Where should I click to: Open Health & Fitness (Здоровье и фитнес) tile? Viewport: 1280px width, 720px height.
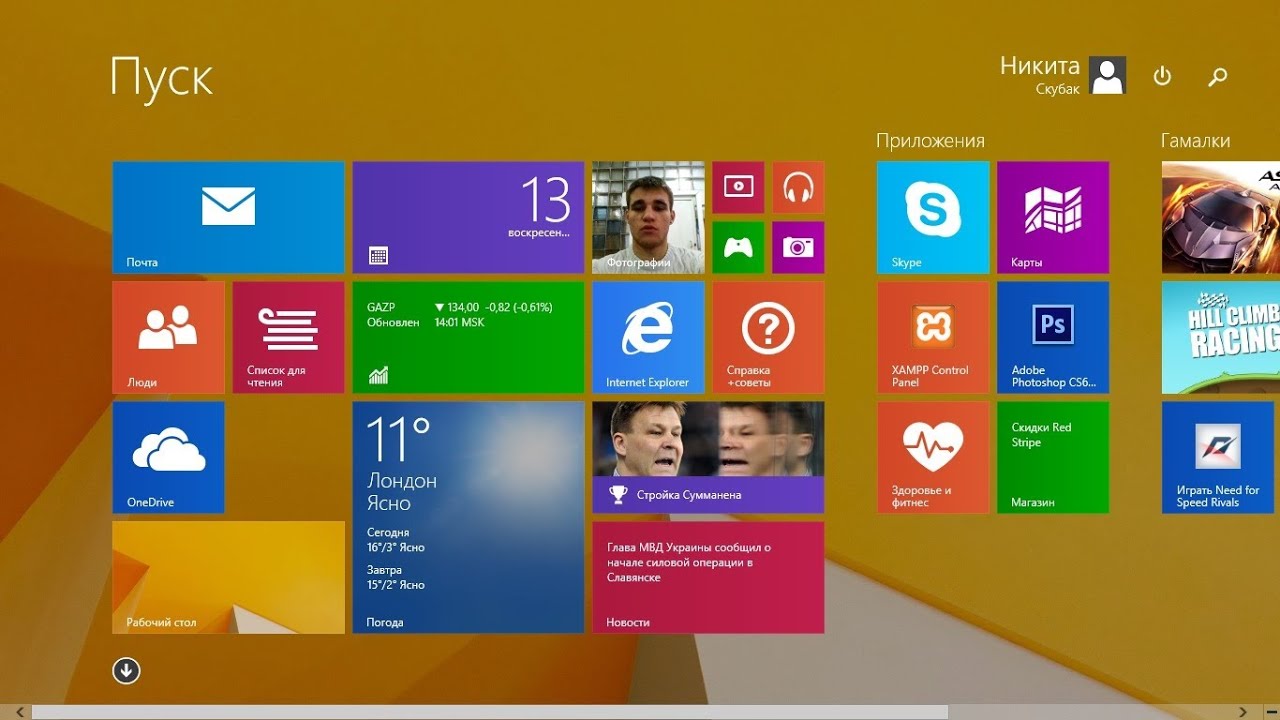coord(933,457)
